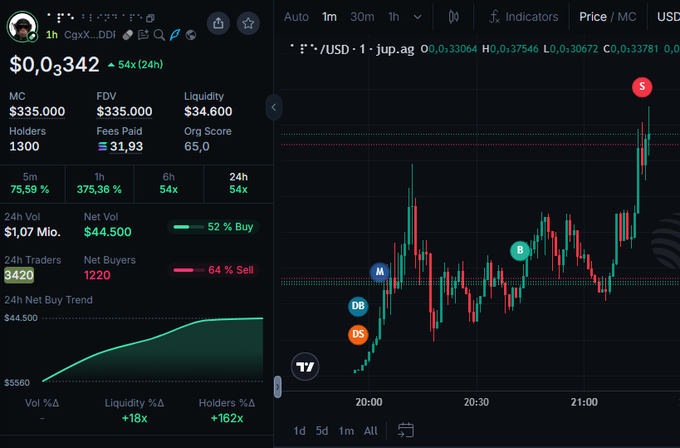Click the orange DS dev sell marker
This screenshot has width=680, height=448.
click(x=358, y=334)
